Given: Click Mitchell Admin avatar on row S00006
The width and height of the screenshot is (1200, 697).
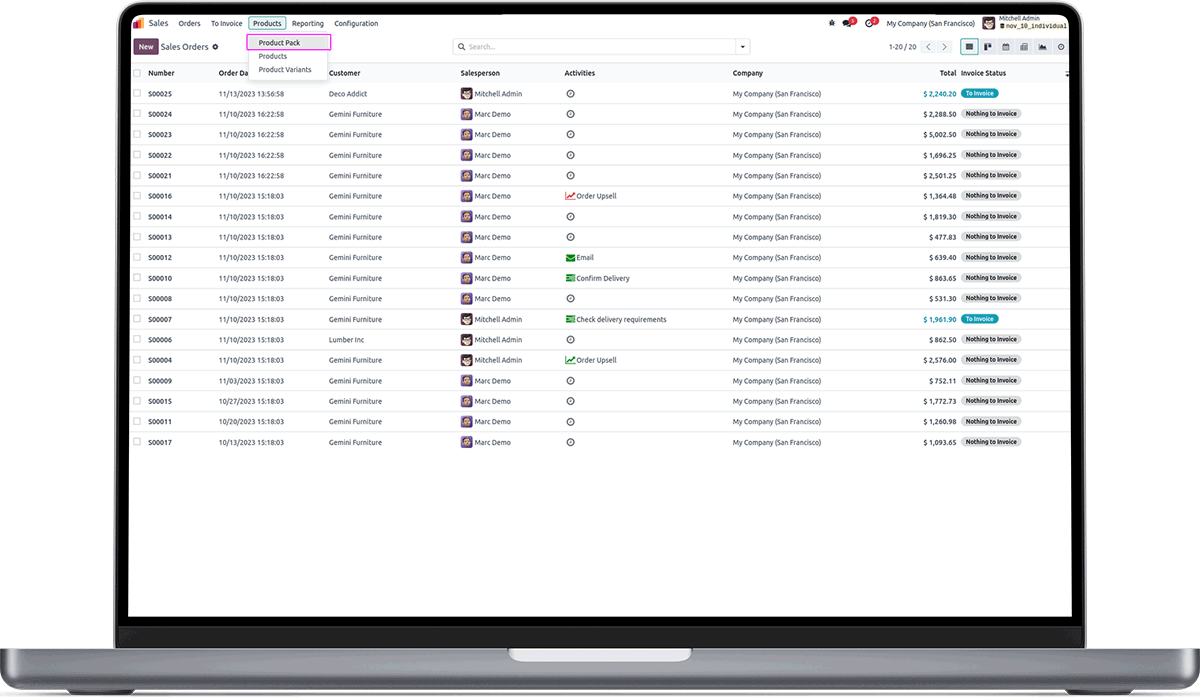Looking at the screenshot, I should point(466,340).
